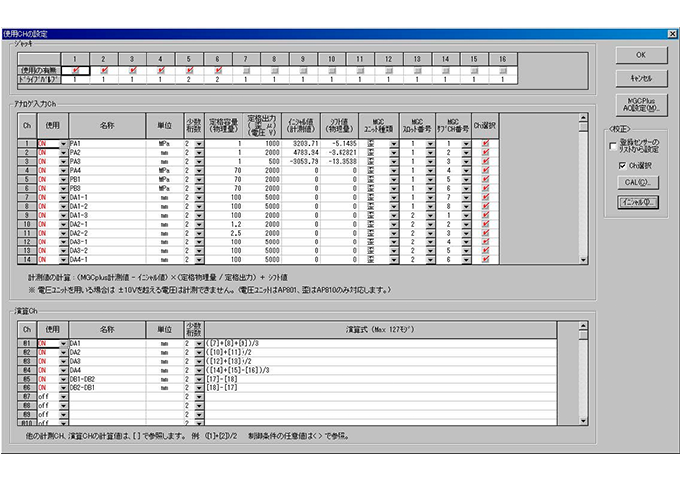The width and height of the screenshot is (680, 480).
Task: Uncheck jack 3 in the 使用の有無 row
Action: 132,70
